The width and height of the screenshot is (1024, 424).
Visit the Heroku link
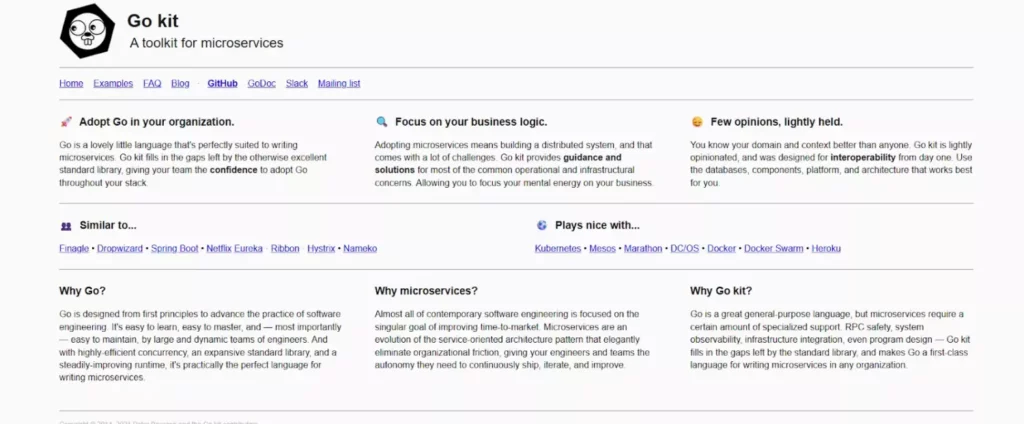pyautogui.click(x=826, y=248)
